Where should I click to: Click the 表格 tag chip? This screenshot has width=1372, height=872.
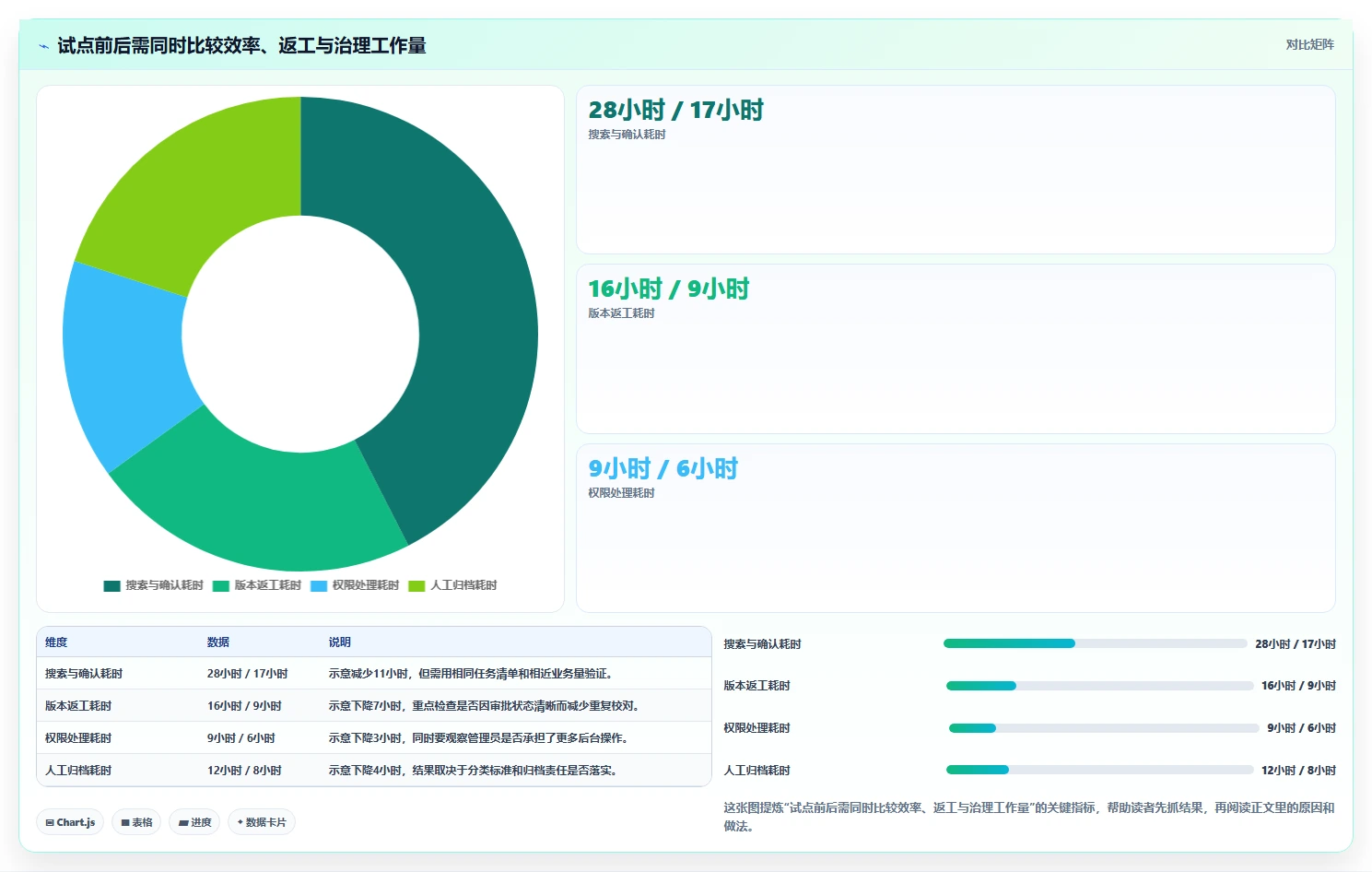pos(136,822)
